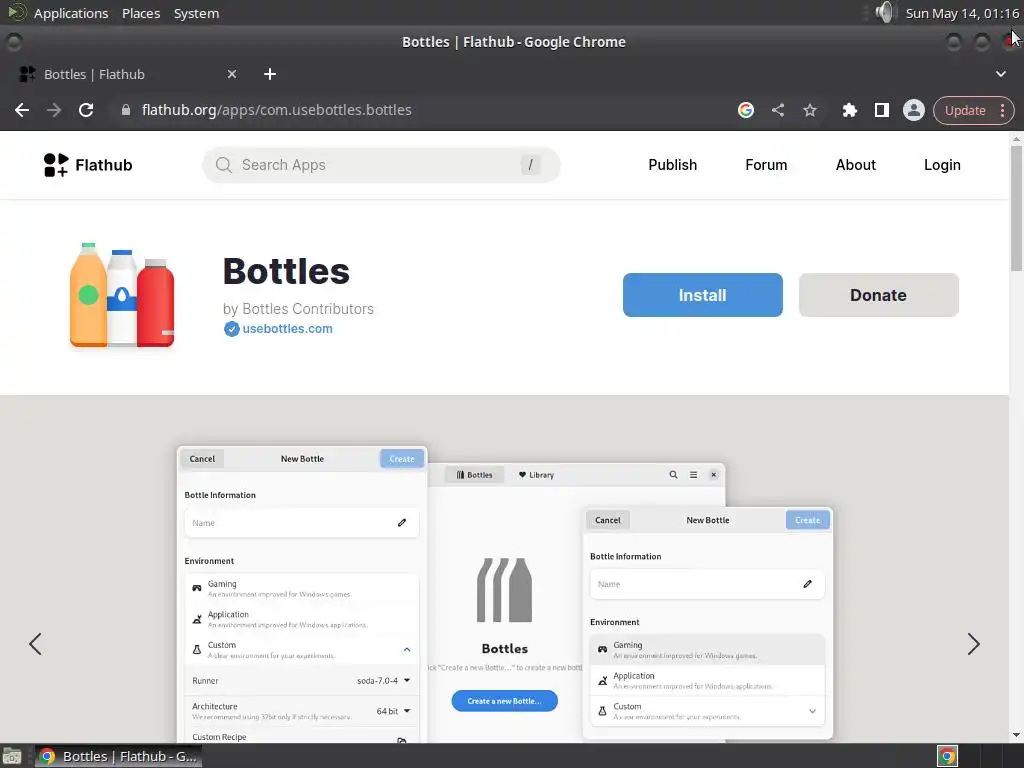Show next screenshot in carousel
Image resolution: width=1024 pixels, height=768 pixels.
(x=973, y=644)
